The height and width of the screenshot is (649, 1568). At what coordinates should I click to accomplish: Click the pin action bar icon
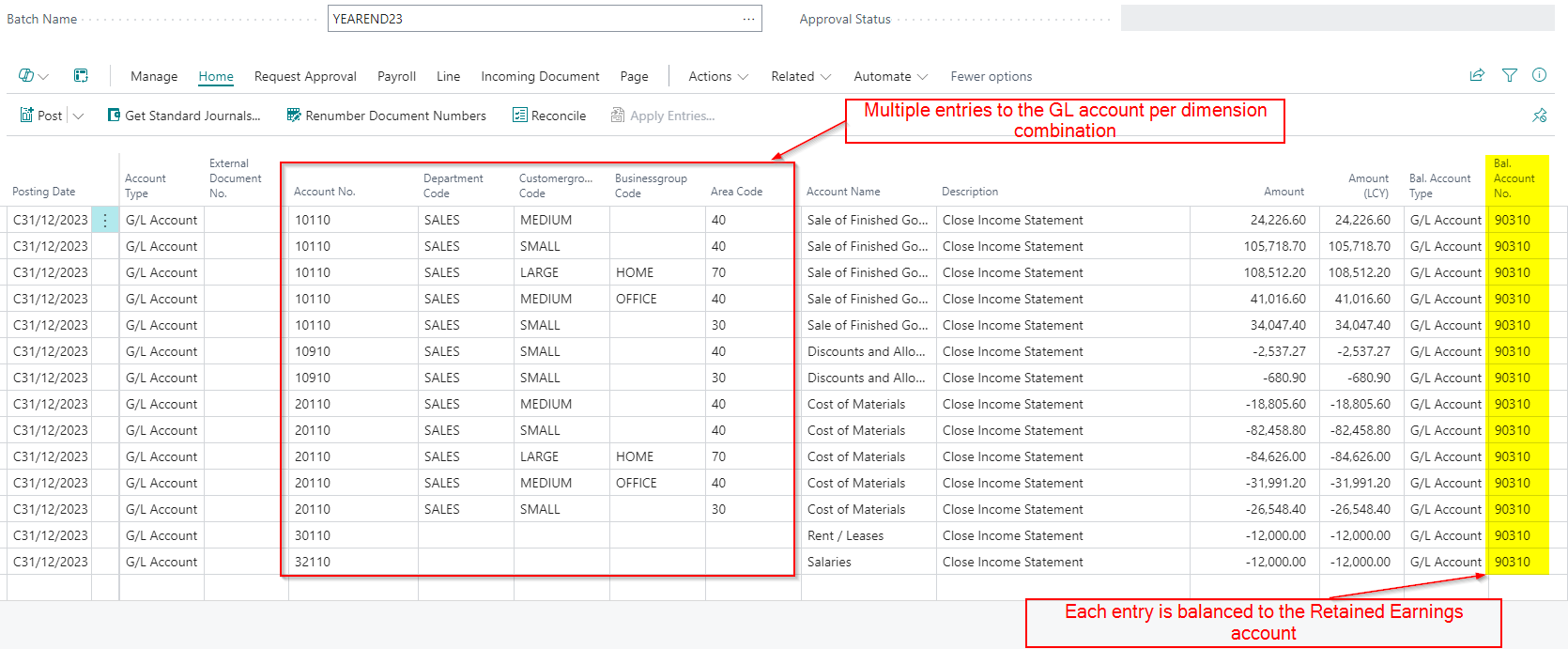(1539, 116)
